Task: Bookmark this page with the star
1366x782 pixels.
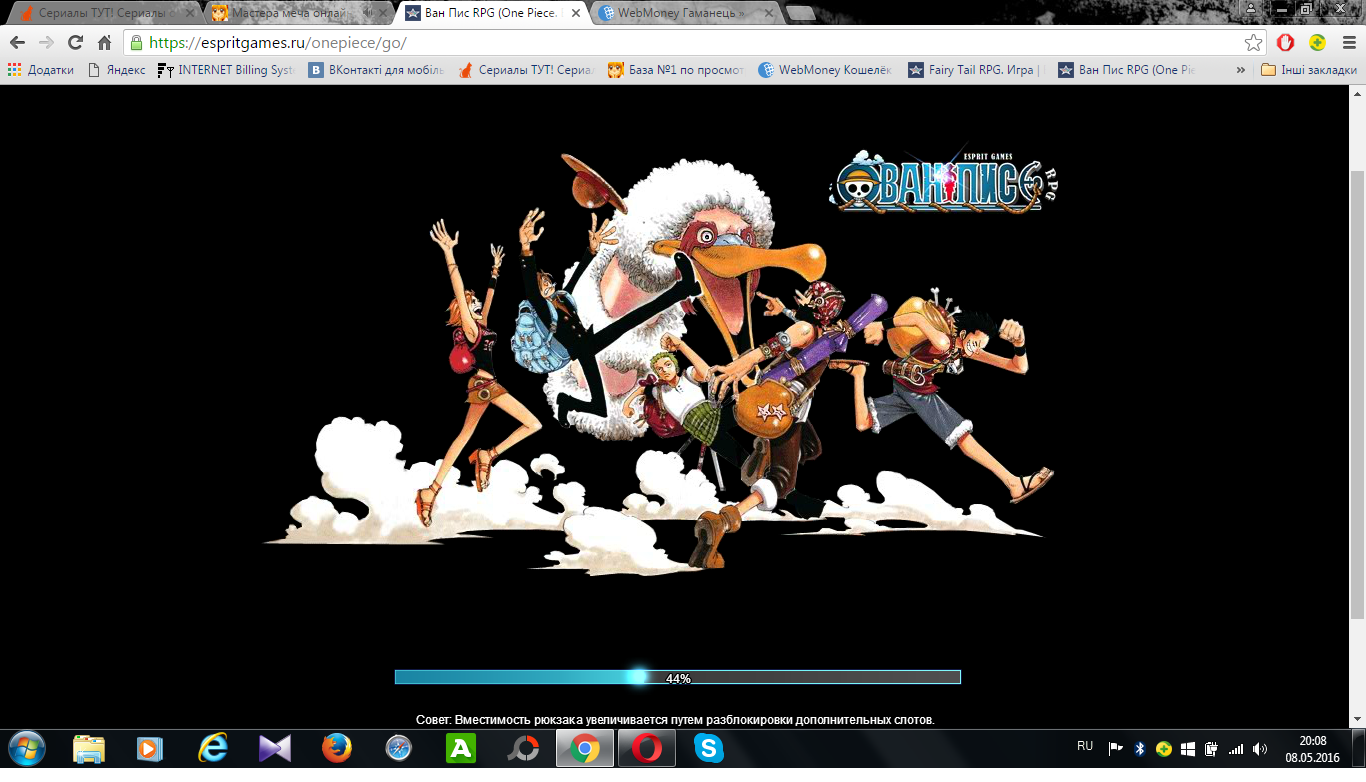Action: pyautogui.click(x=1253, y=43)
